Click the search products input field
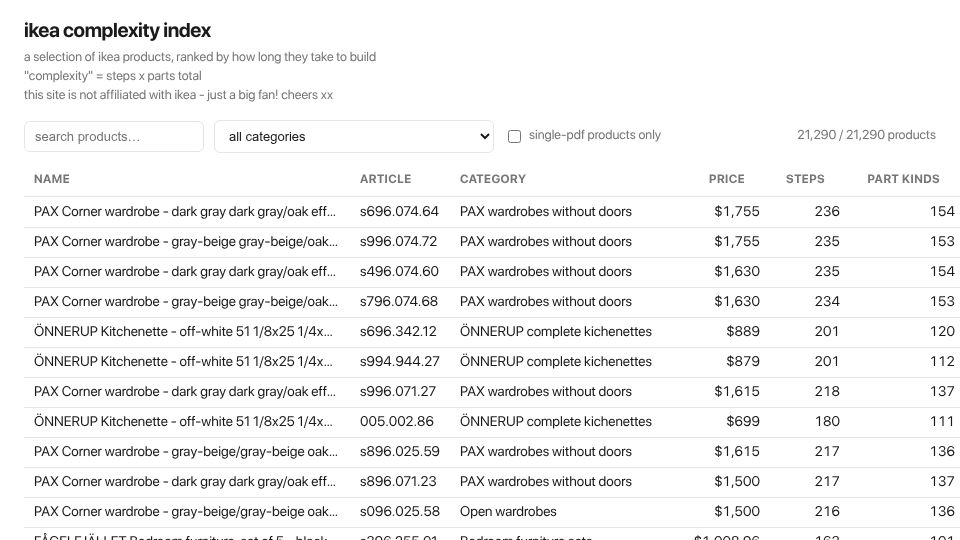Image resolution: width=960 pixels, height=540 pixels. (114, 137)
